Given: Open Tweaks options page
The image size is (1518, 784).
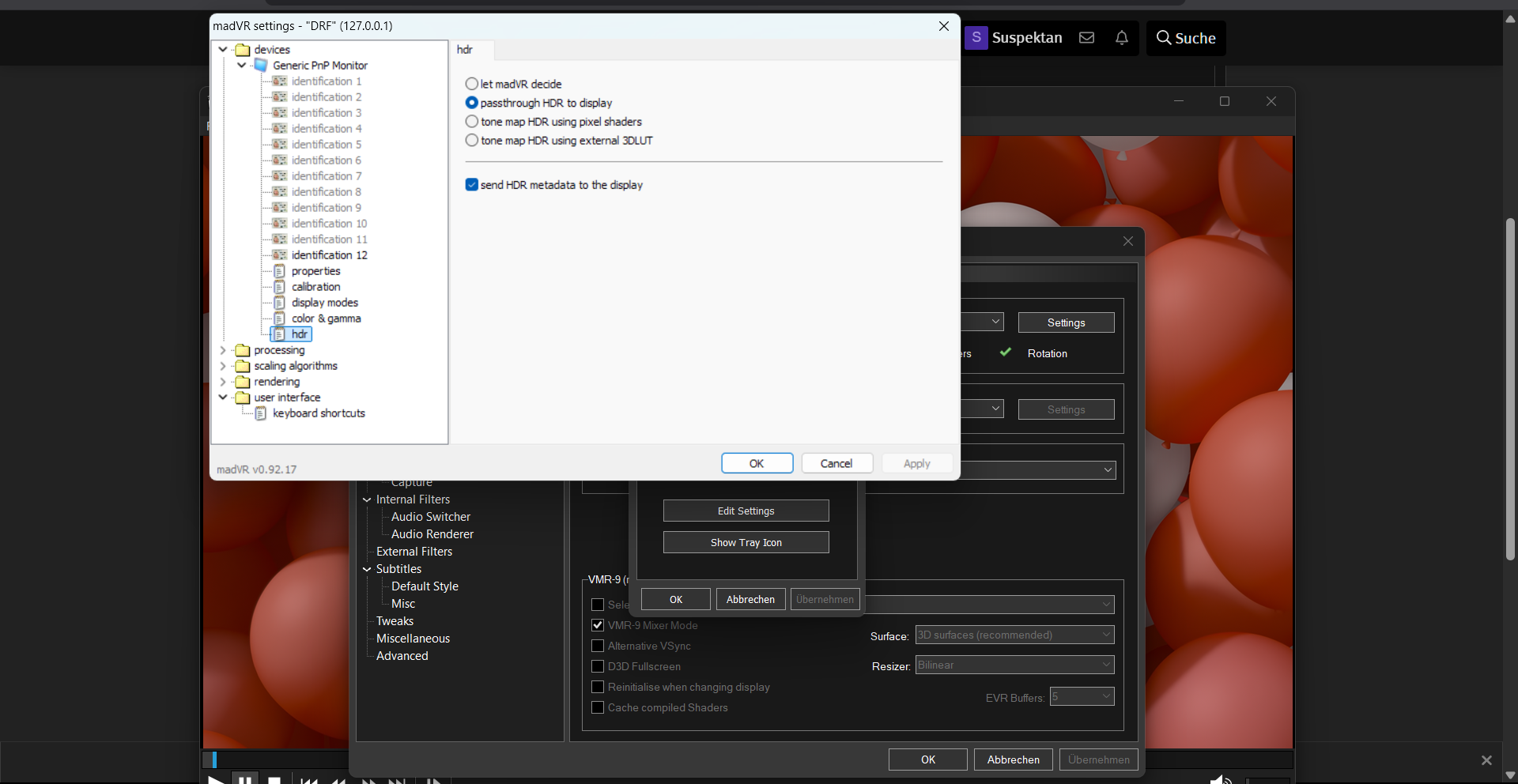Looking at the screenshot, I should pyautogui.click(x=395, y=621).
